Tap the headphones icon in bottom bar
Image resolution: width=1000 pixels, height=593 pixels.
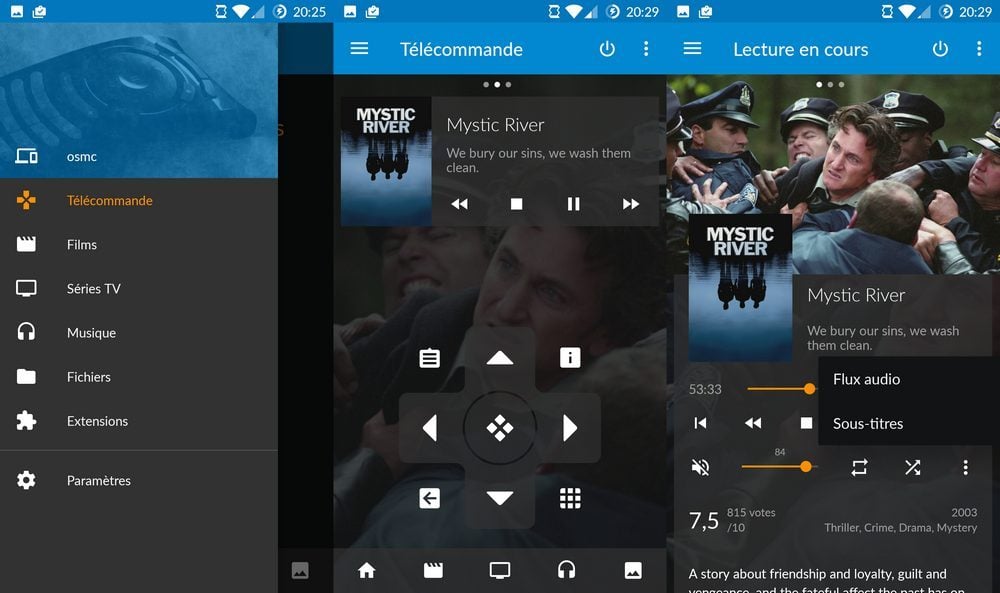tap(566, 570)
